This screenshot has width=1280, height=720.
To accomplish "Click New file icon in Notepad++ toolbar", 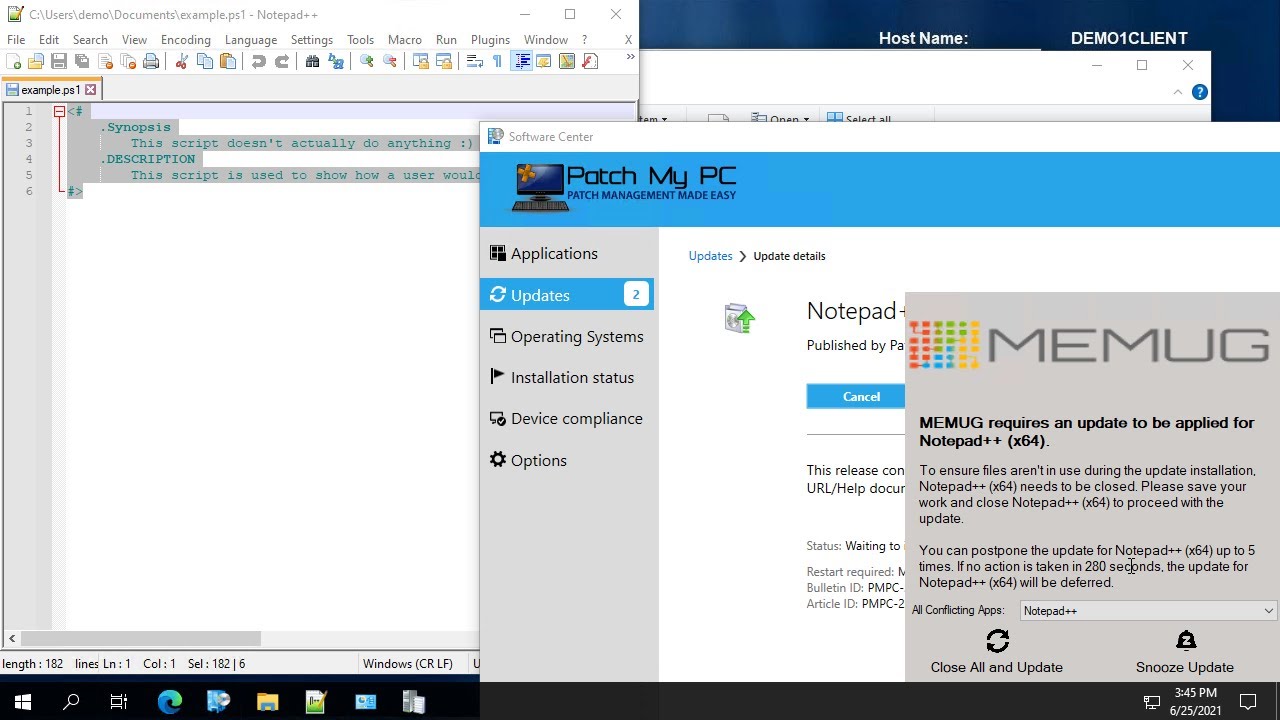I will (x=13, y=62).
